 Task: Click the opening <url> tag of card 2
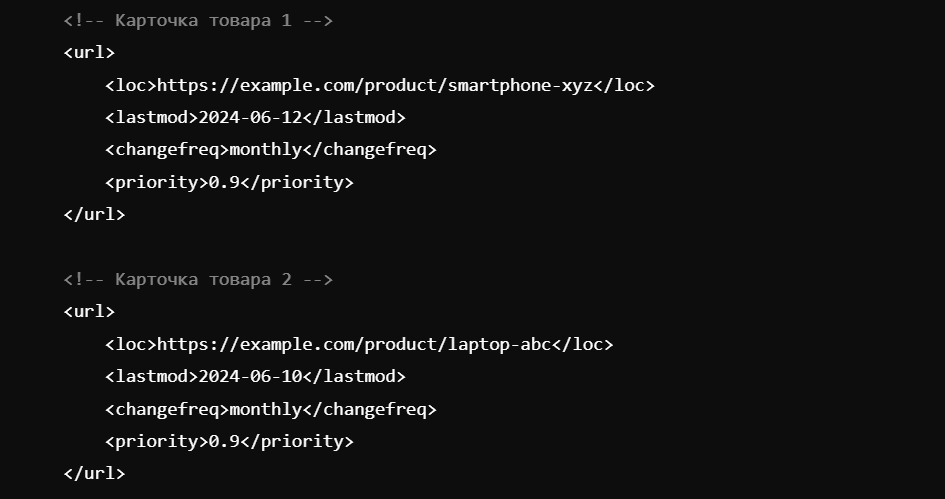[89, 312]
